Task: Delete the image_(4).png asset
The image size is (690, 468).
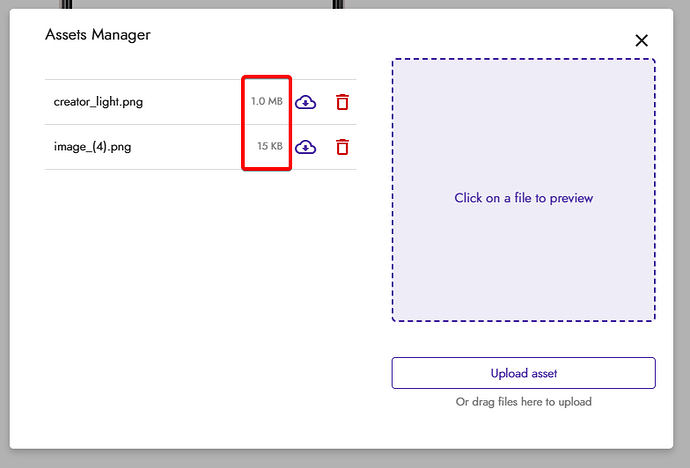Action: [342, 147]
